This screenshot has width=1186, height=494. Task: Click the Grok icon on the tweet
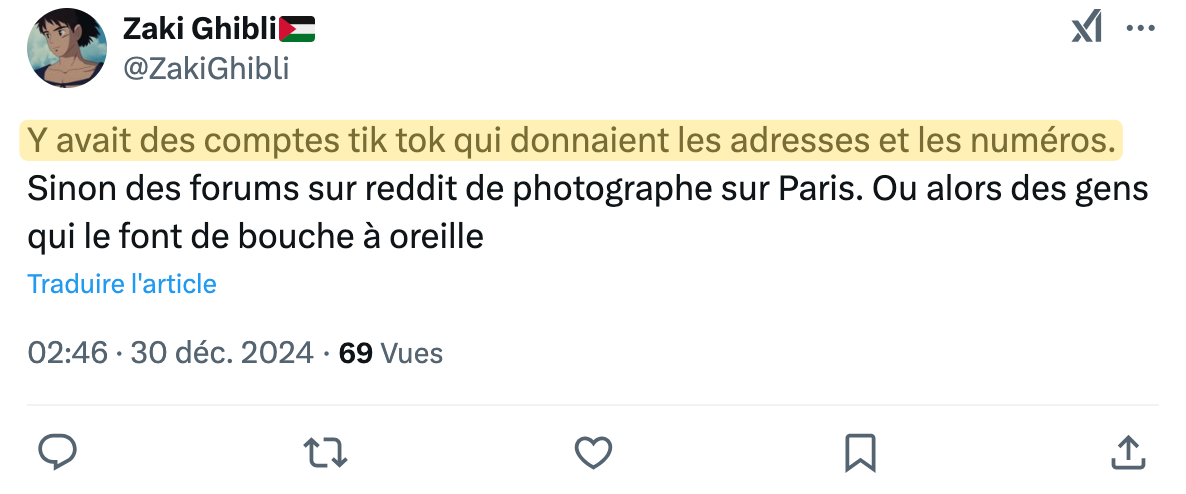pos(1087,28)
